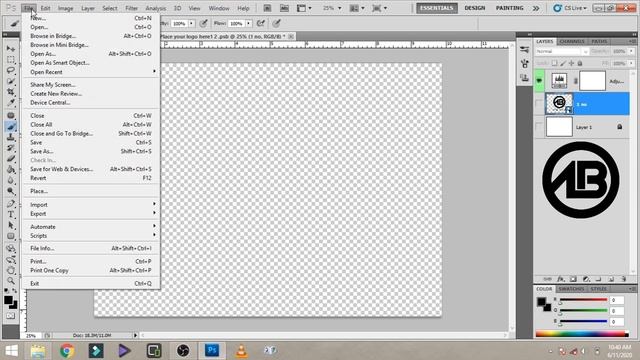Select the Eyedropper tool
The image size is (640, 360).
[x=11, y=102]
